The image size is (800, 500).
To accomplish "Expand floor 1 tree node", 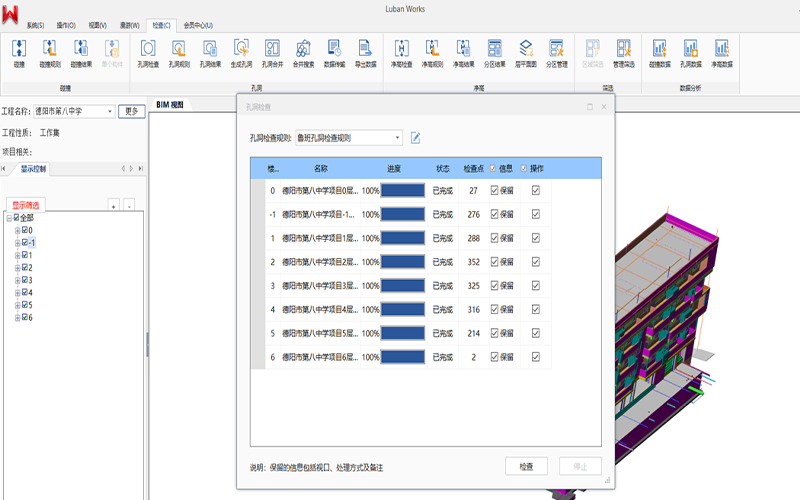I will tap(17, 255).
